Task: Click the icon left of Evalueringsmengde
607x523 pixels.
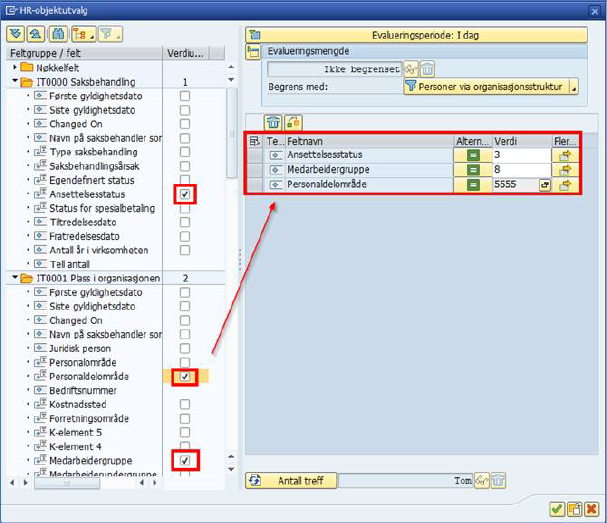Action: [254, 51]
